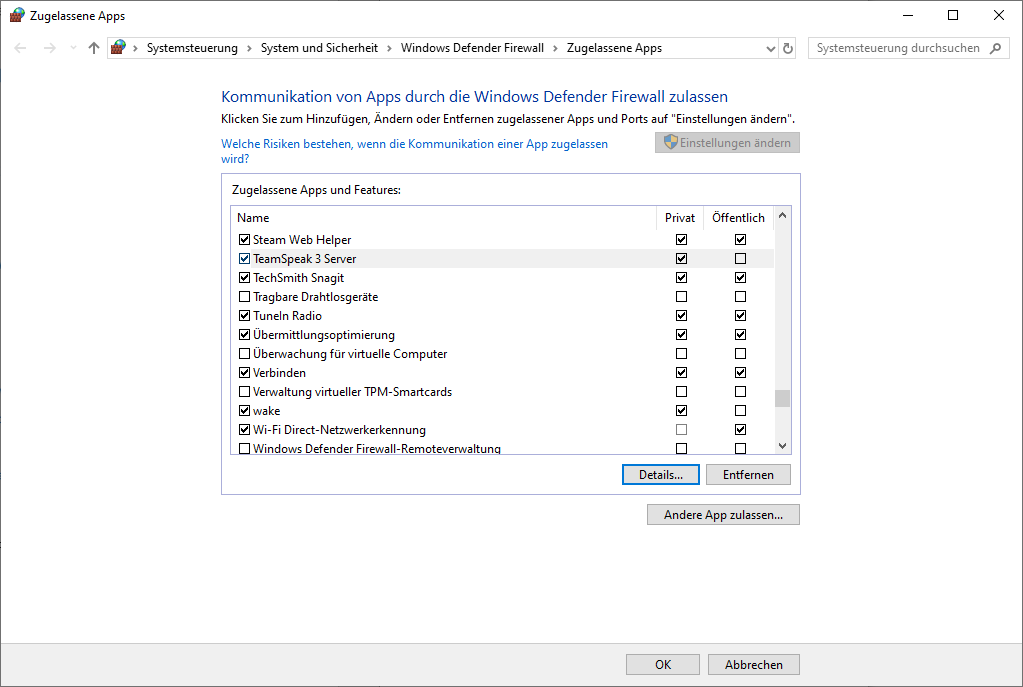The image size is (1023, 687).
Task: Click the search magnifier icon
Action: (995, 48)
